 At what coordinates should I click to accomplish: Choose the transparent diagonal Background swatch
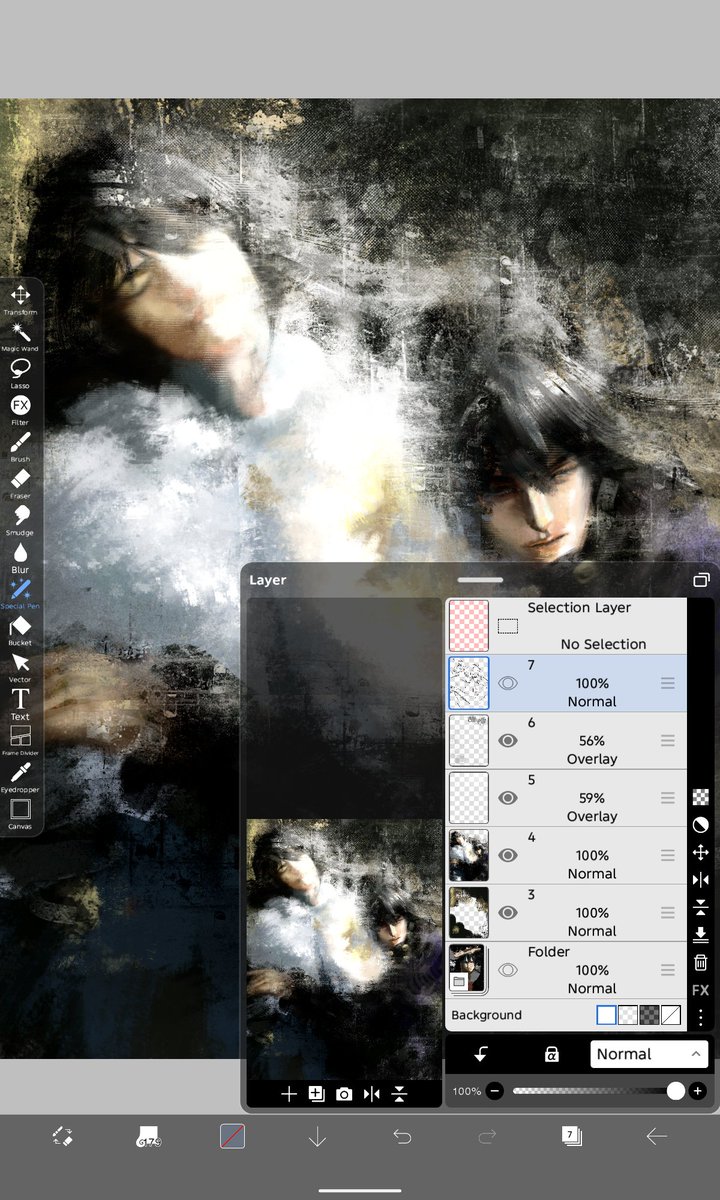point(671,1015)
